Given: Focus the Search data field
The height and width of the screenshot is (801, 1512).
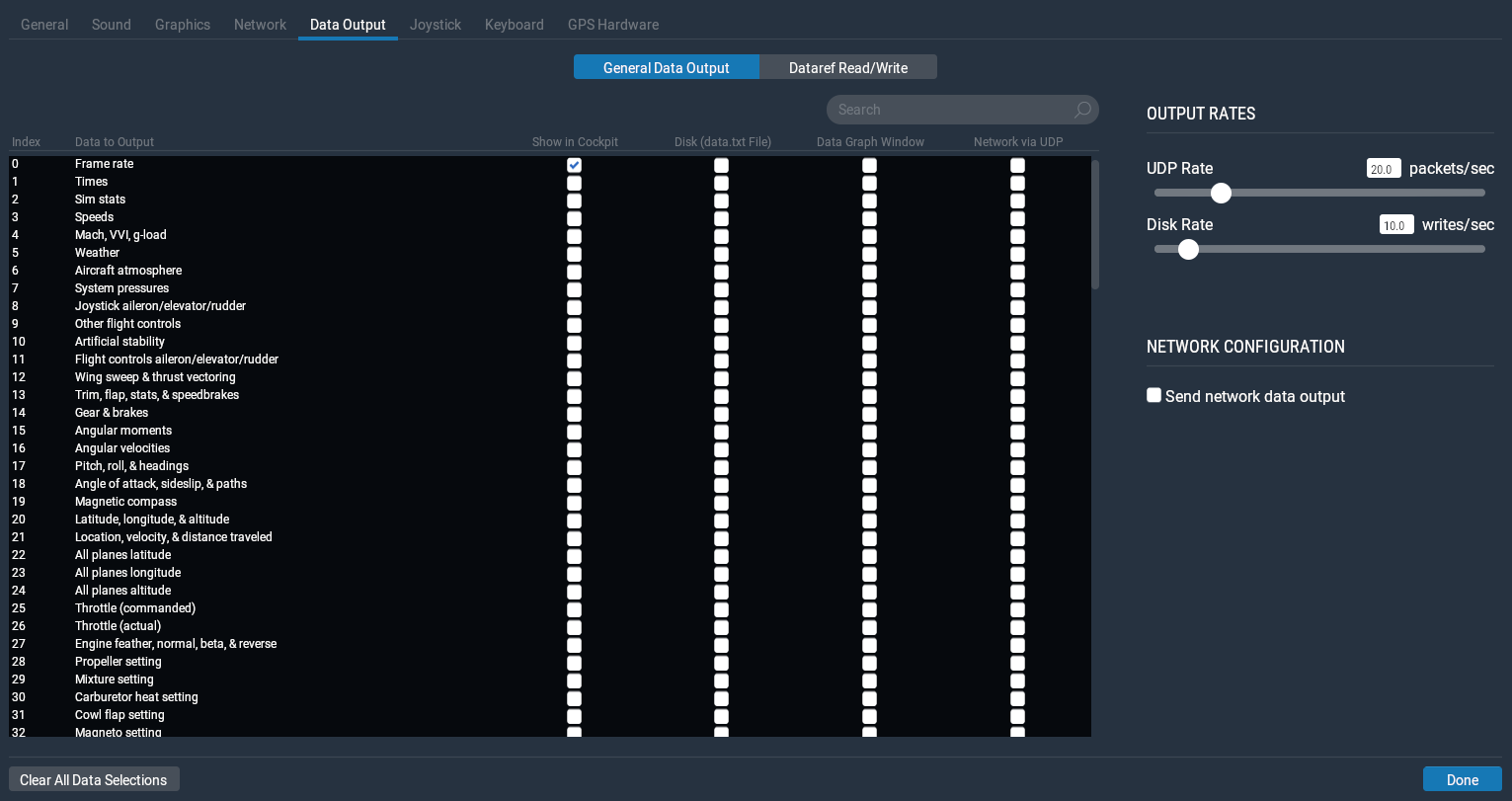Looking at the screenshot, I should pos(948,110).
